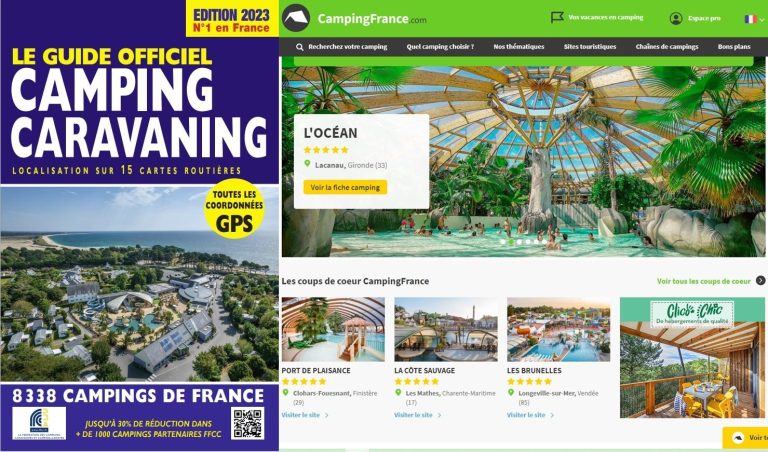
Task: Open the Espace pro user account icon
Action: [x=676, y=19]
